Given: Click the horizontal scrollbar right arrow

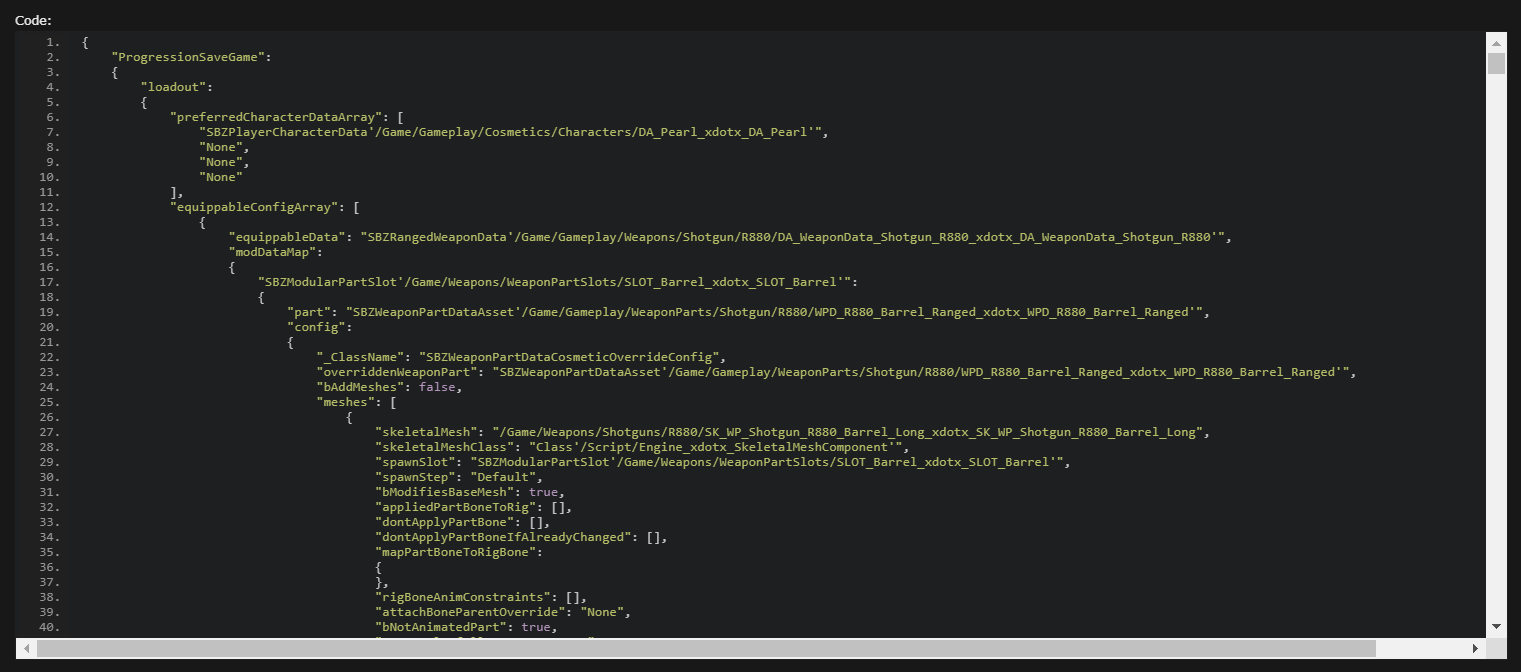Looking at the screenshot, I should pyautogui.click(x=1476, y=648).
